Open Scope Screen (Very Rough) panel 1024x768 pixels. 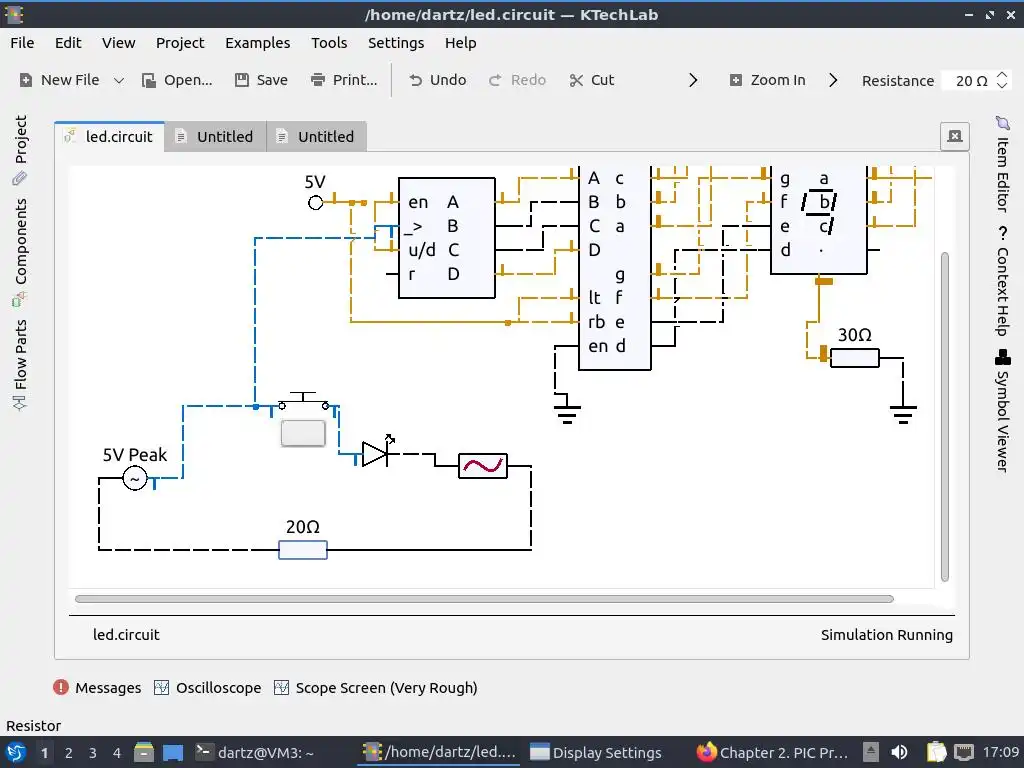tap(376, 688)
